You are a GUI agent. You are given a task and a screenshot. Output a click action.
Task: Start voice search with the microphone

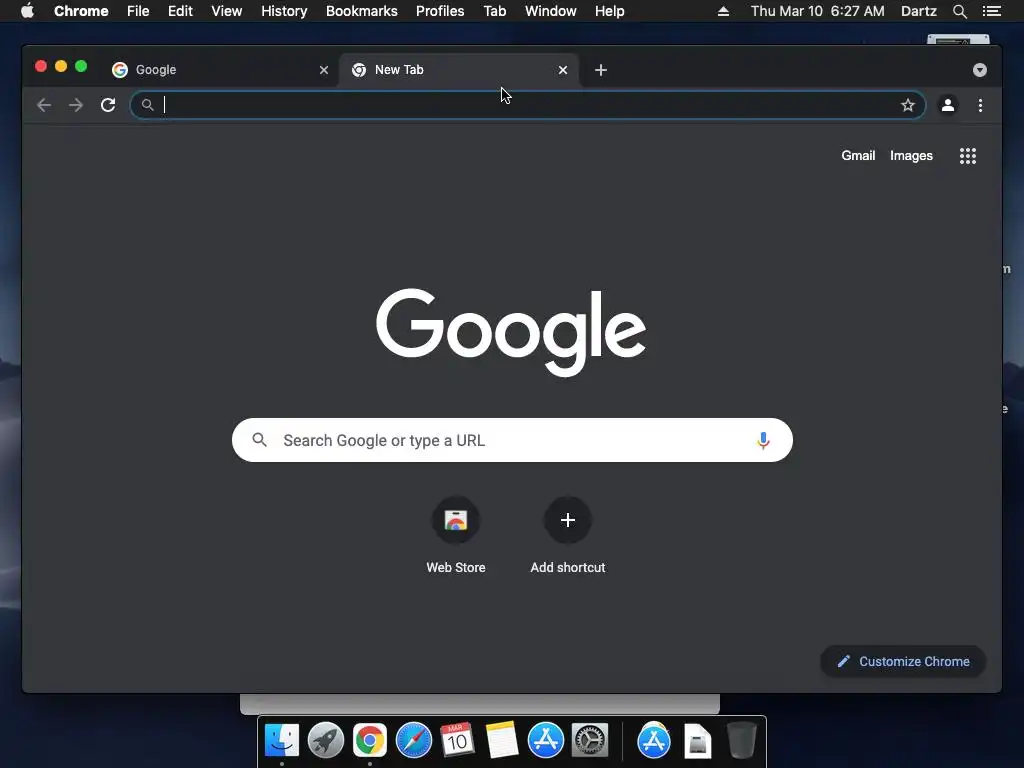tap(763, 440)
